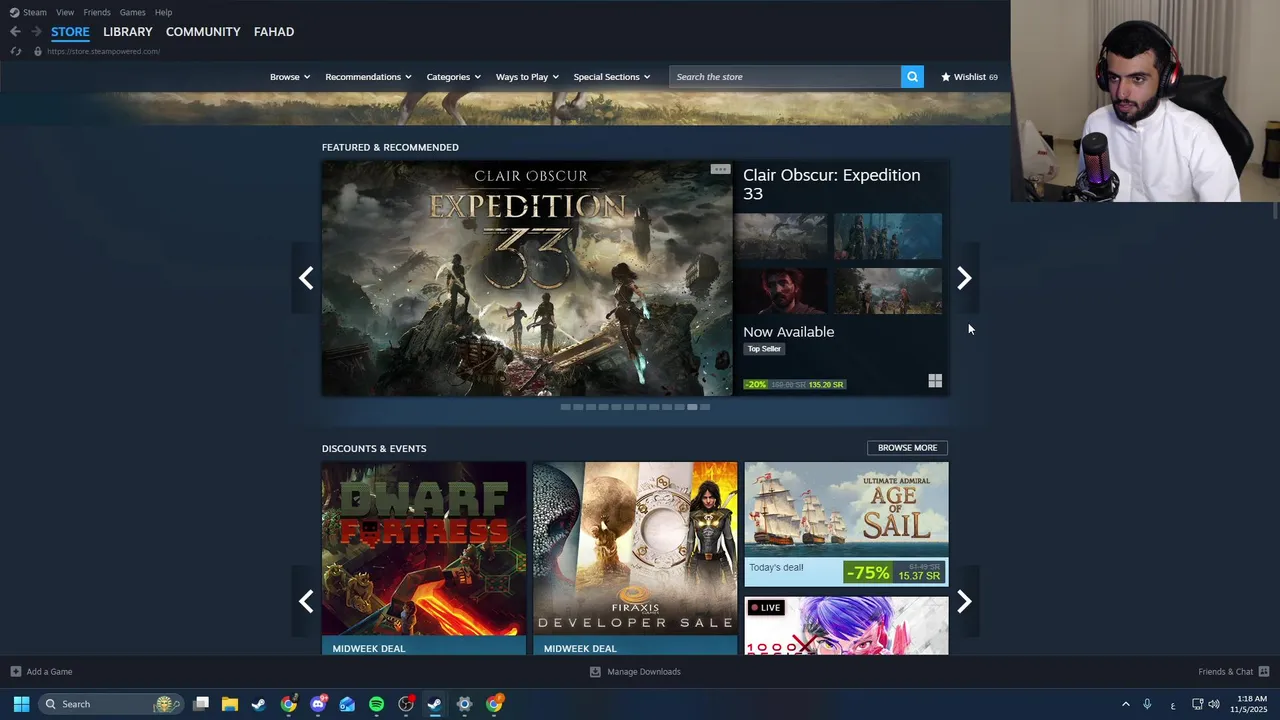
Task: Switch to the COMMUNITY tab
Action: pyautogui.click(x=203, y=32)
